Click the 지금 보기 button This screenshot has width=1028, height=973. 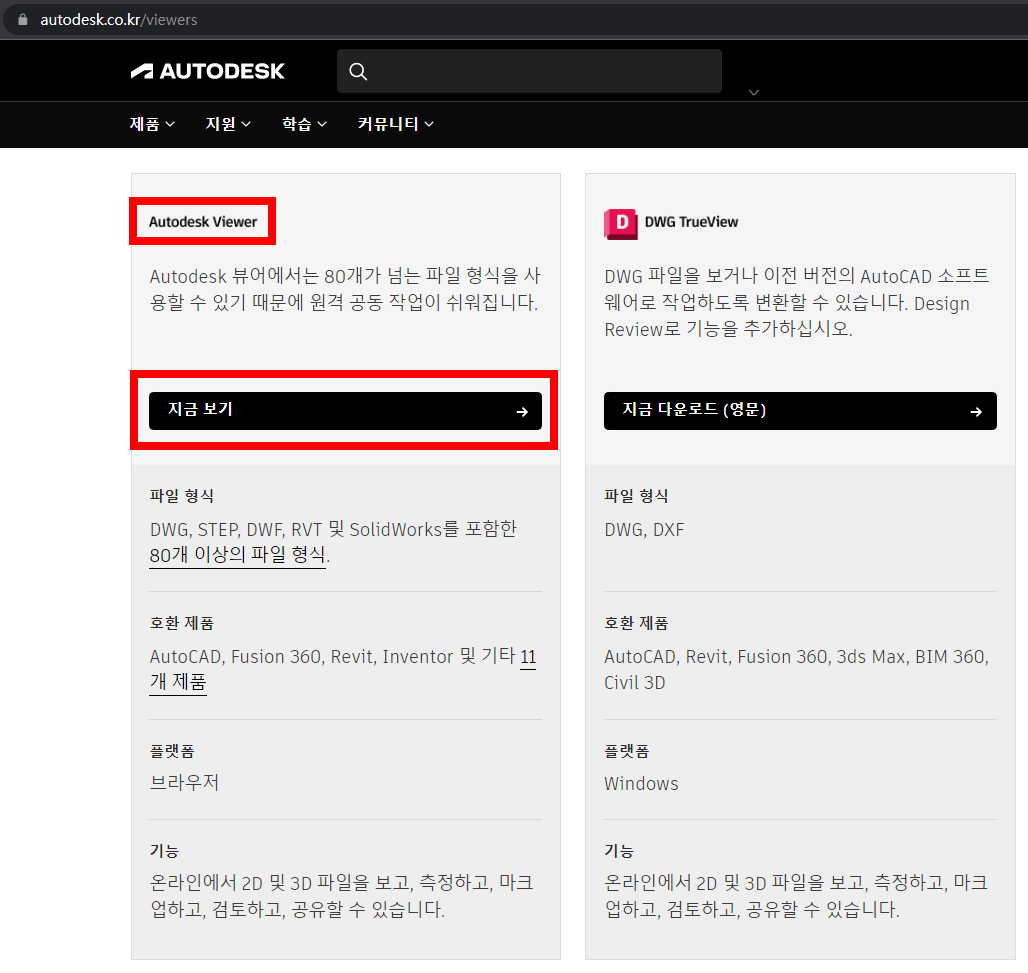346,411
